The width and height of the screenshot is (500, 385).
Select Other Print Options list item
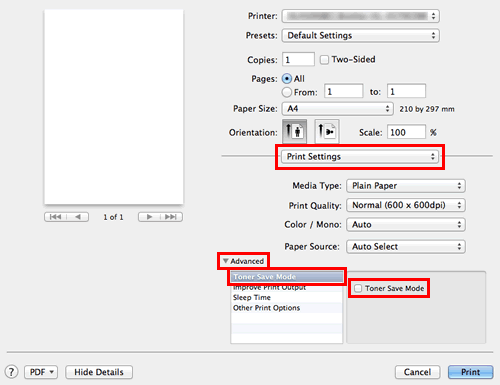(287, 308)
